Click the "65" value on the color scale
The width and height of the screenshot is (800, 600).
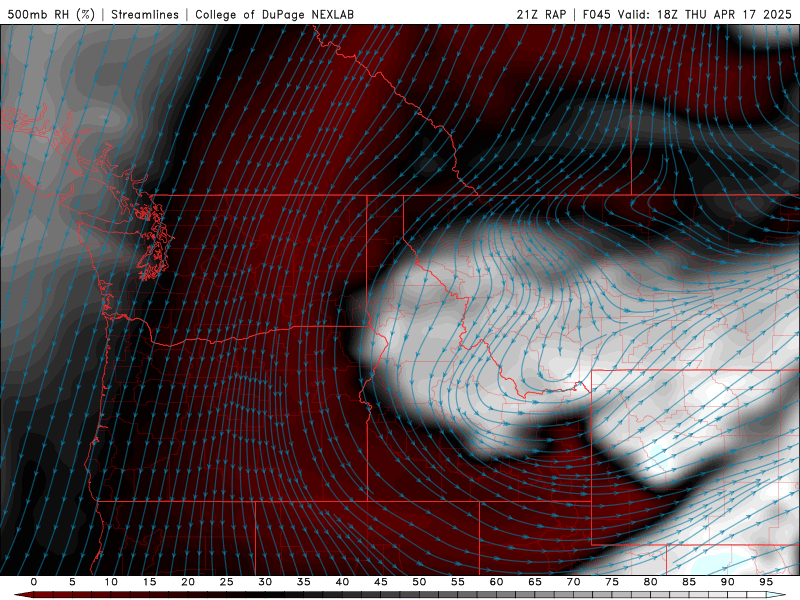point(535,582)
